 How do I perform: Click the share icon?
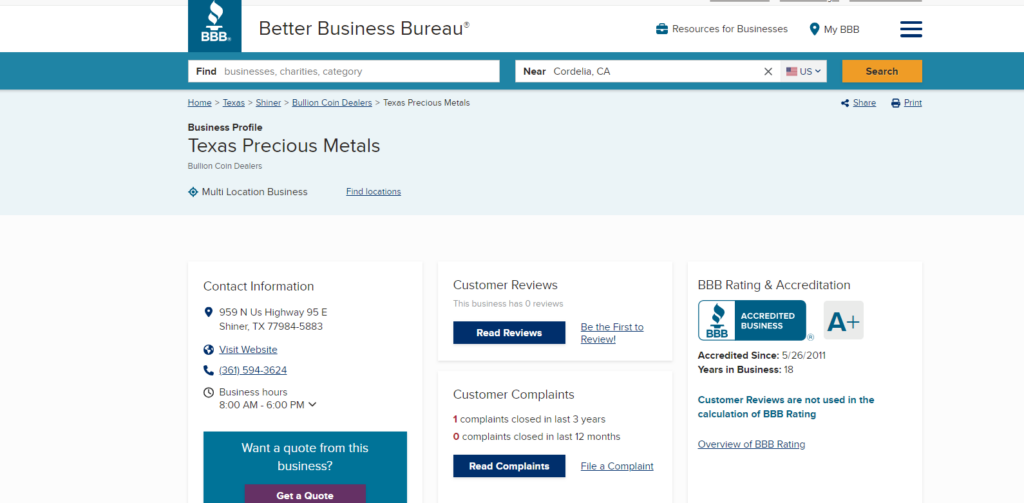coord(845,103)
